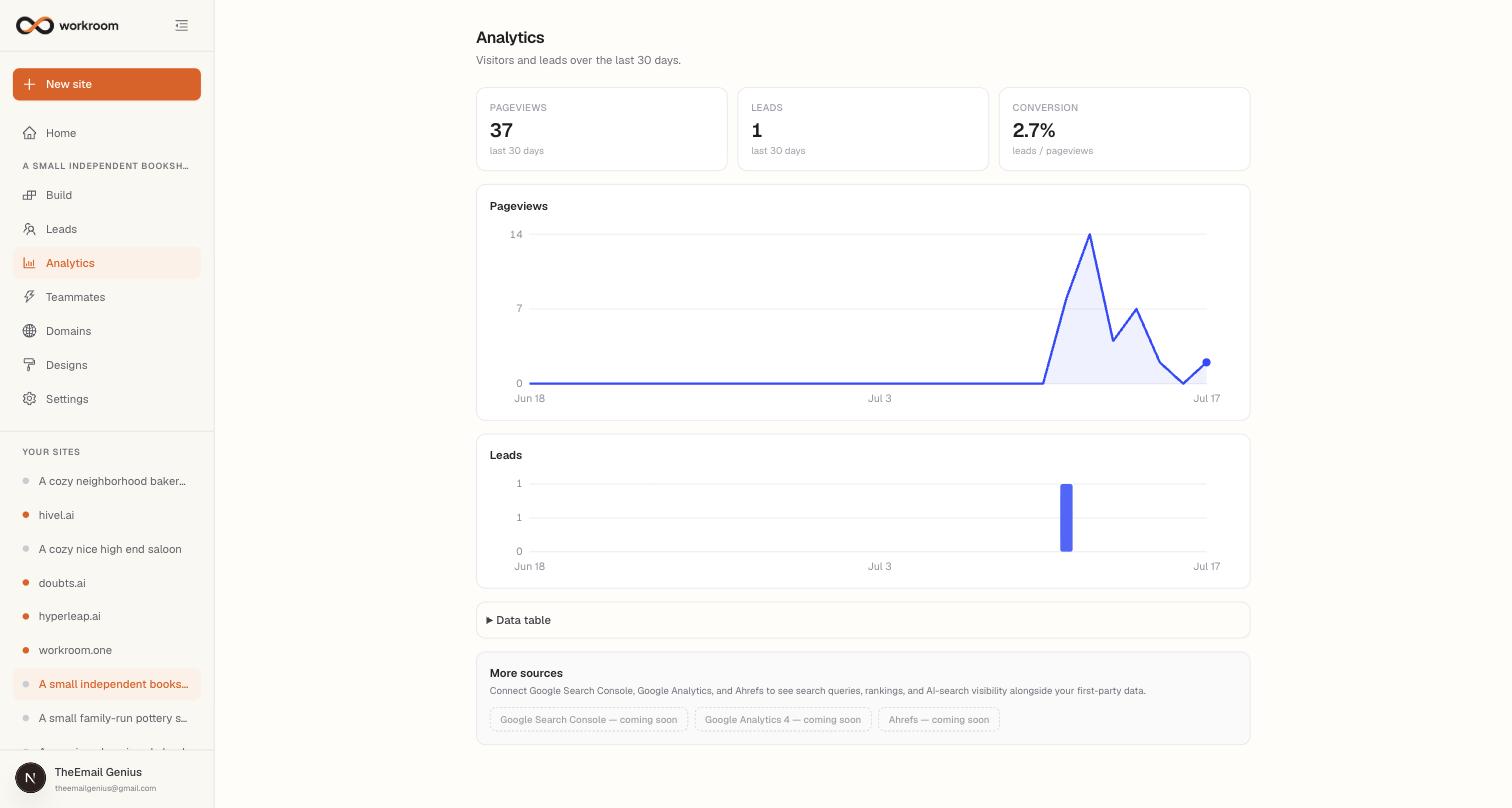Click the orange dot beside workroom.one
This screenshot has height=808, width=1512.
coord(26,650)
